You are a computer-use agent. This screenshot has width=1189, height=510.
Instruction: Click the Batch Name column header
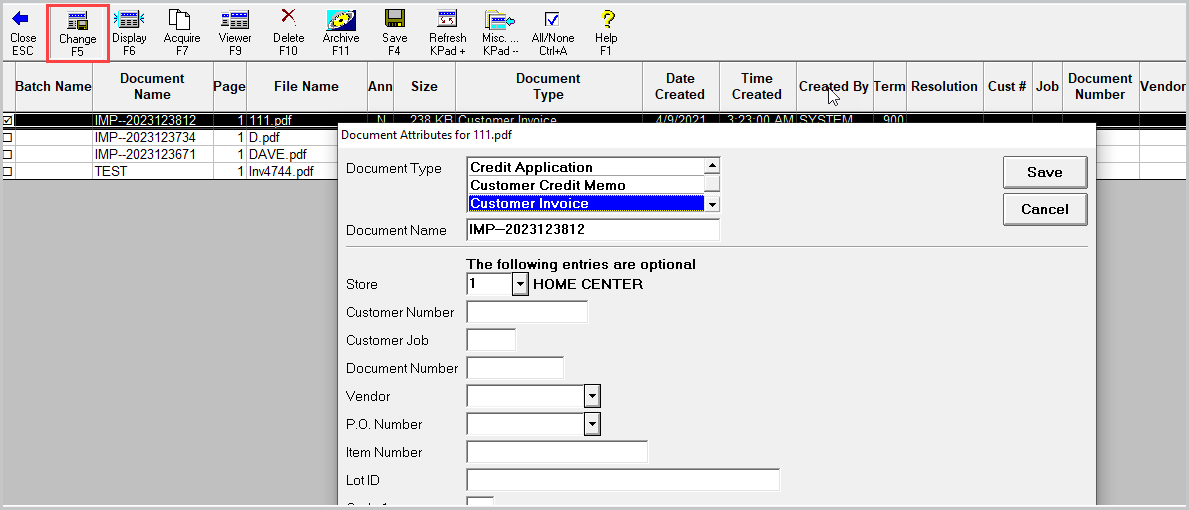[x=53, y=86]
